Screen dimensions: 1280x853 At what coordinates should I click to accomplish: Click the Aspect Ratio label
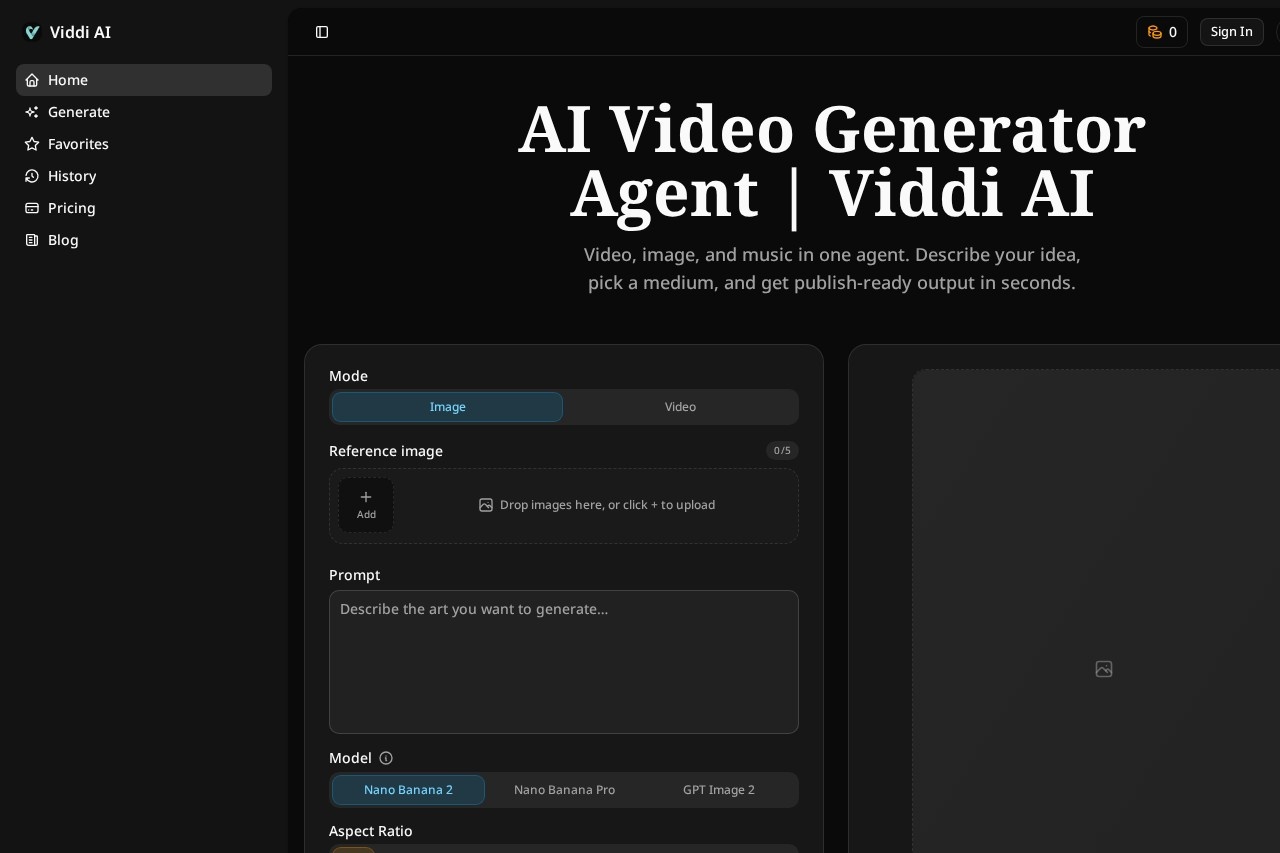click(371, 831)
